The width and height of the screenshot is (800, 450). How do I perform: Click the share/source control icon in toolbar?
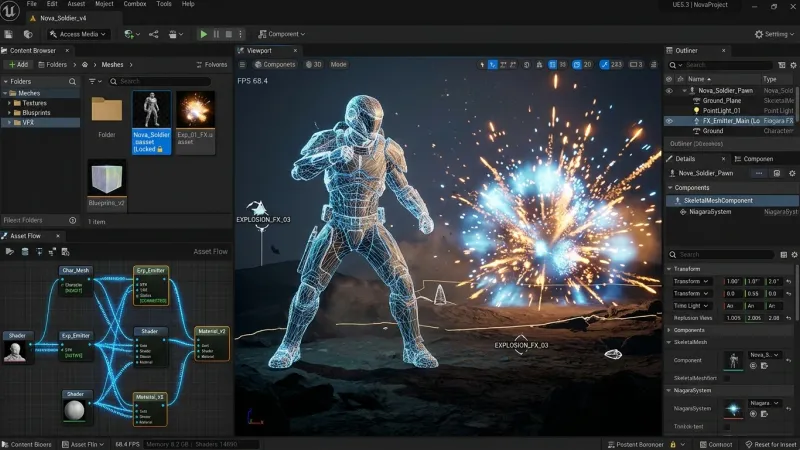154,34
